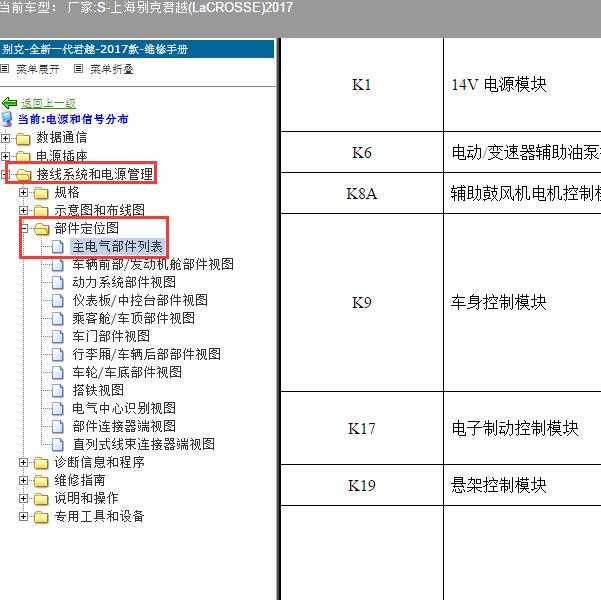Screen dimensions: 601x600
Task: Open 搭铁视图 page
Action: tap(98, 390)
